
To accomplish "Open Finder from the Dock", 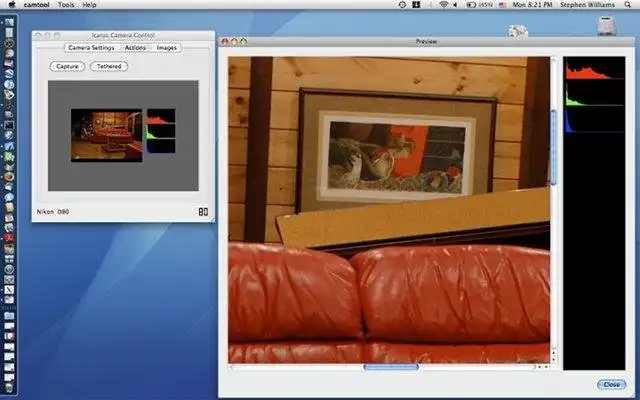I will (x=9, y=22).
